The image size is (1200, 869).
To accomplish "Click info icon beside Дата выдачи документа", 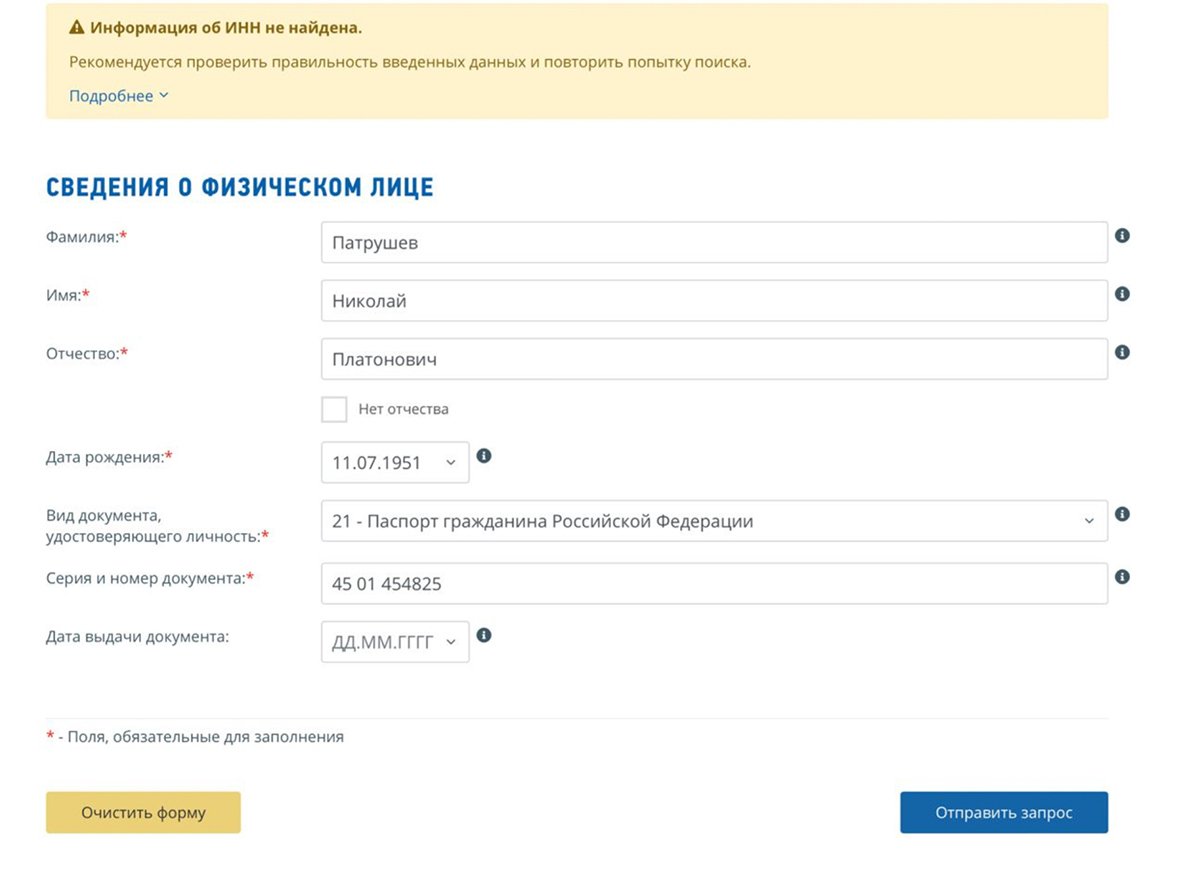I will (x=484, y=635).
